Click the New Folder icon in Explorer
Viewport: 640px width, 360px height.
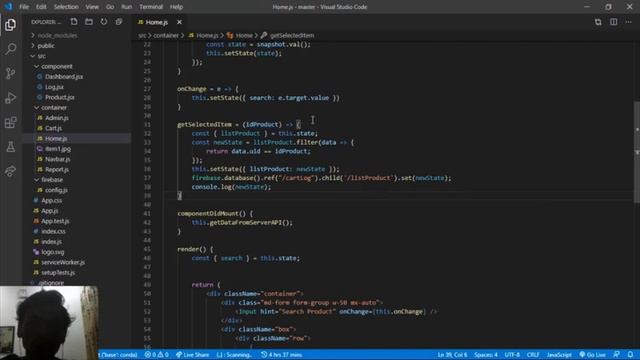click(89, 22)
